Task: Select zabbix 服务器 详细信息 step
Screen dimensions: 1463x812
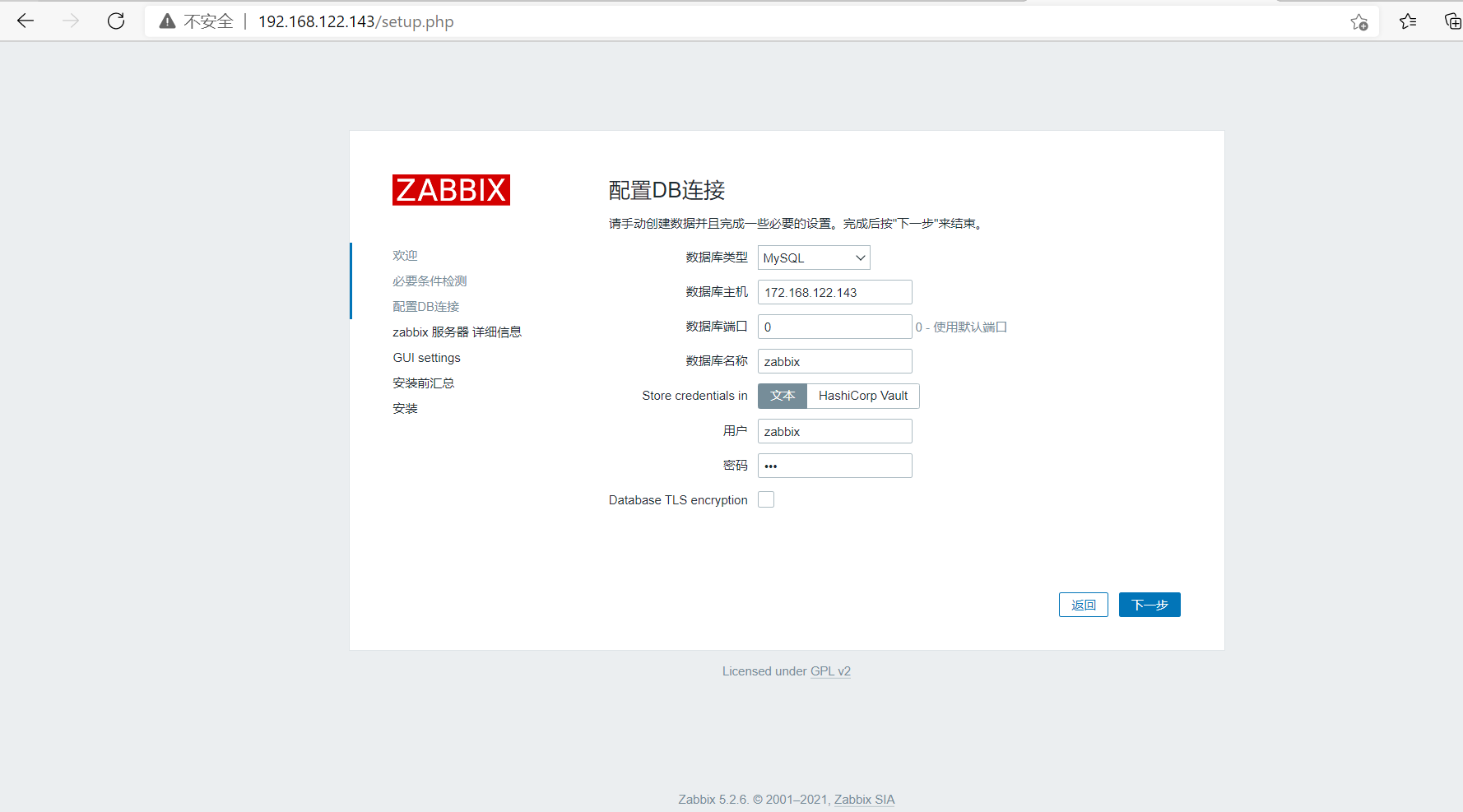Action: [457, 332]
